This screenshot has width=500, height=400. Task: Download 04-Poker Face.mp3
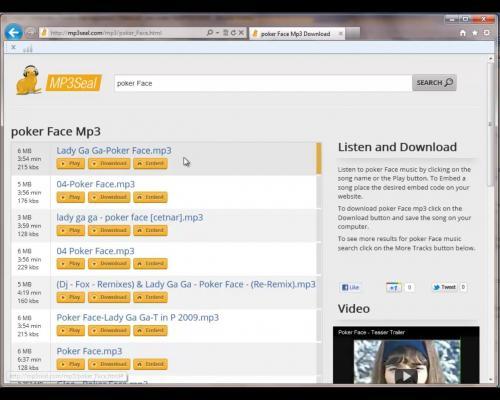pyautogui.click(x=109, y=197)
